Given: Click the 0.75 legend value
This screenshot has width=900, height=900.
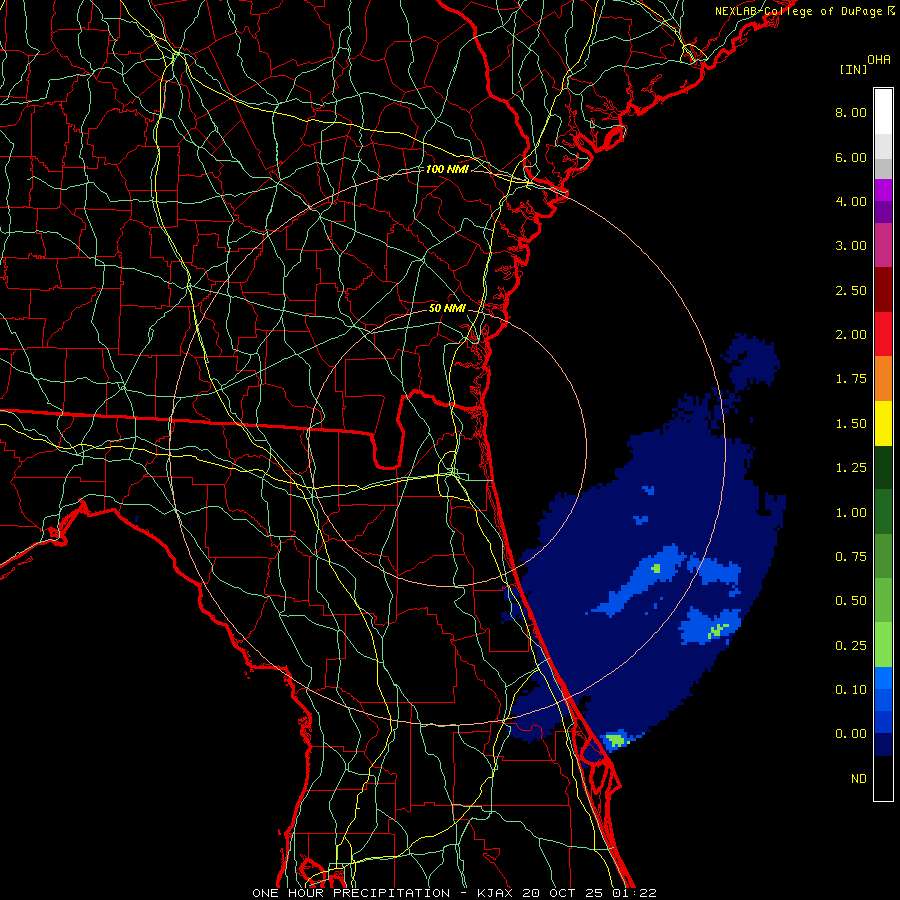Looking at the screenshot, I should [x=851, y=557].
